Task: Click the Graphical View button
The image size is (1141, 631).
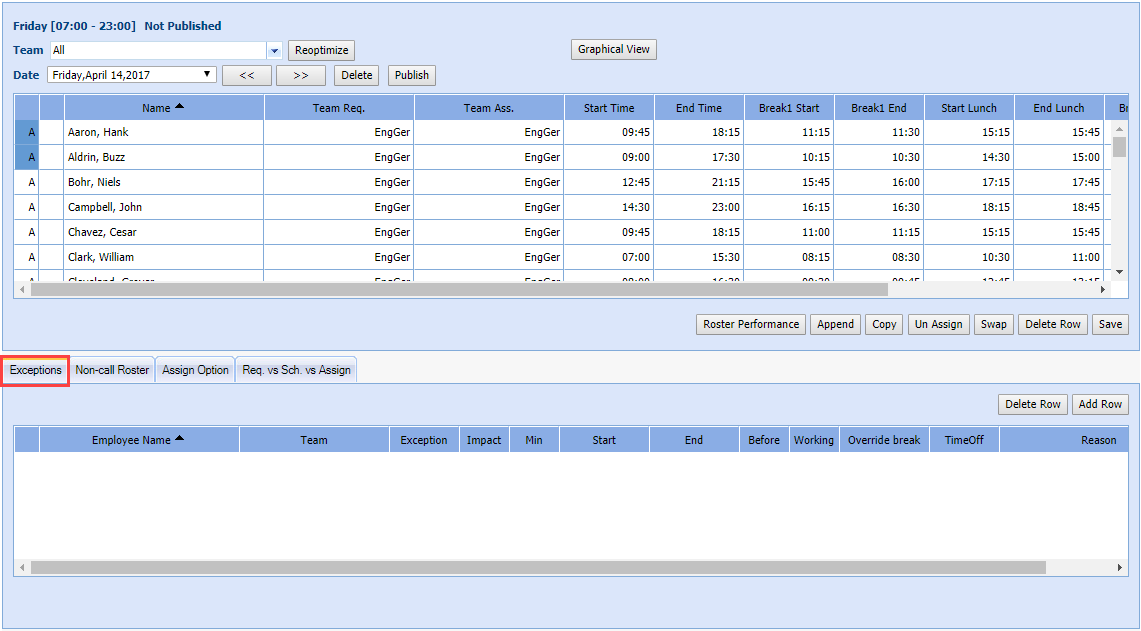Action: pos(613,50)
